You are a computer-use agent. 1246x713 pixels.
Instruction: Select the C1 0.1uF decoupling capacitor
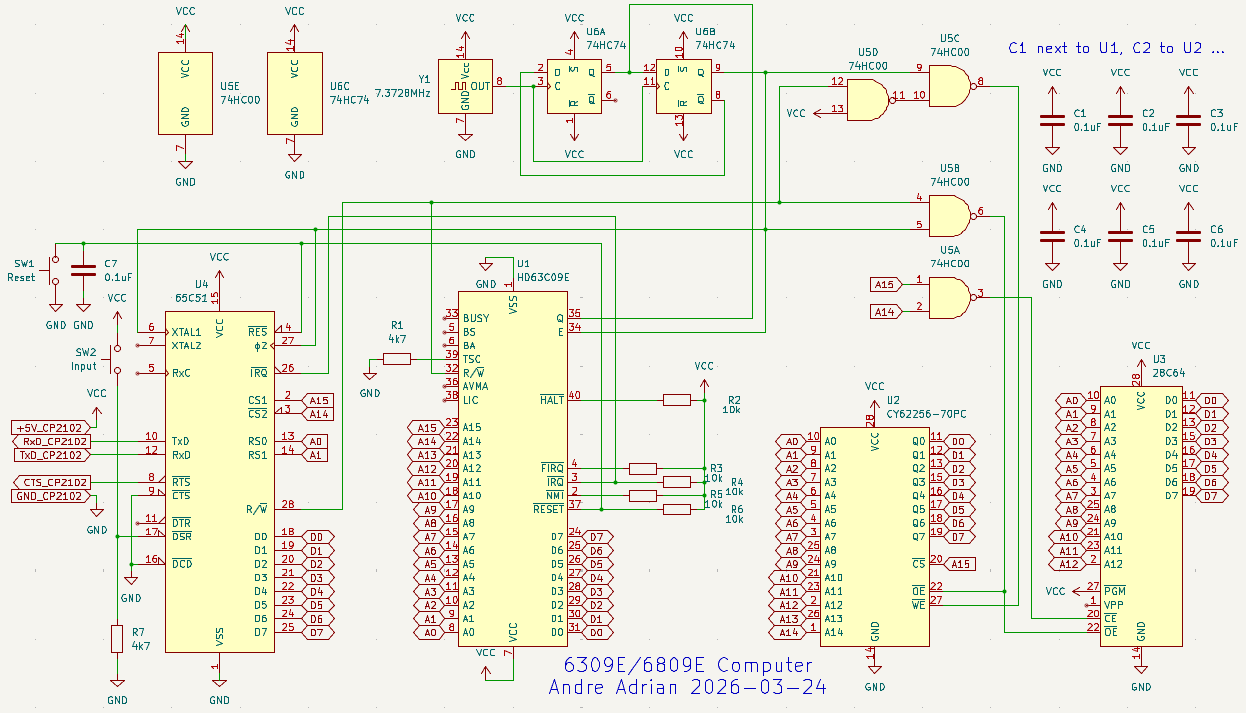[x=1052, y=120]
